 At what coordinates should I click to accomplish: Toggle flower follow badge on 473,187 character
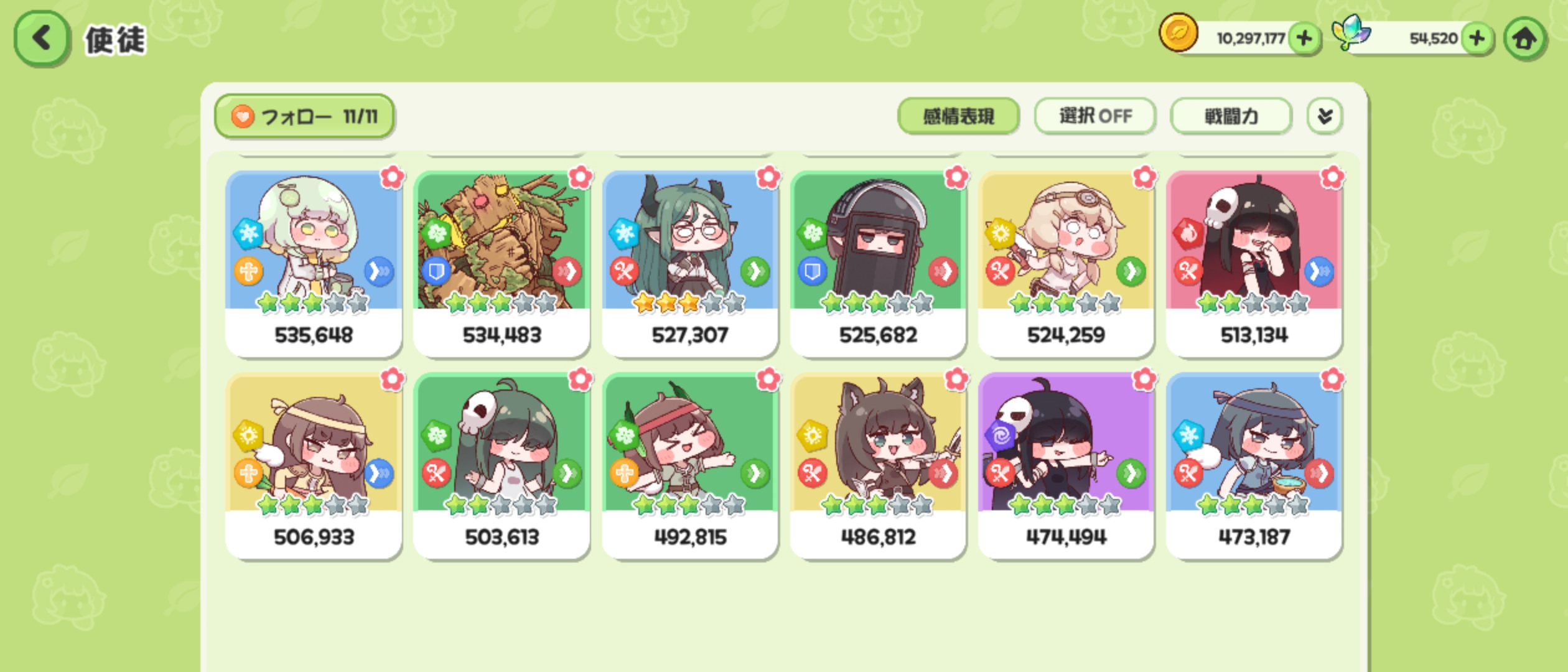point(1332,379)
